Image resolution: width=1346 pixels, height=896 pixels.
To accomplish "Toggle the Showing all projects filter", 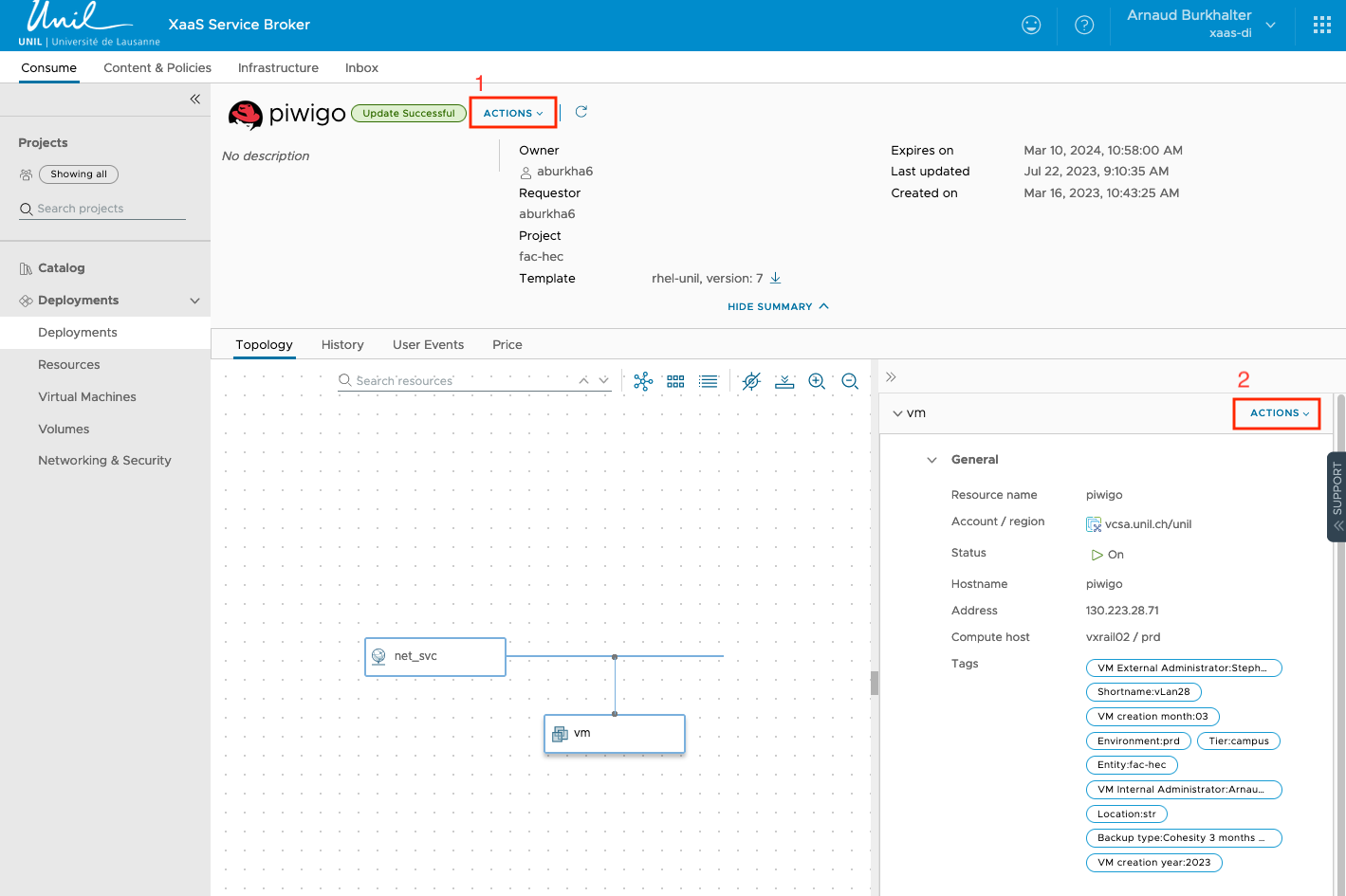I will pyautogui.click(x=79, y=174).
